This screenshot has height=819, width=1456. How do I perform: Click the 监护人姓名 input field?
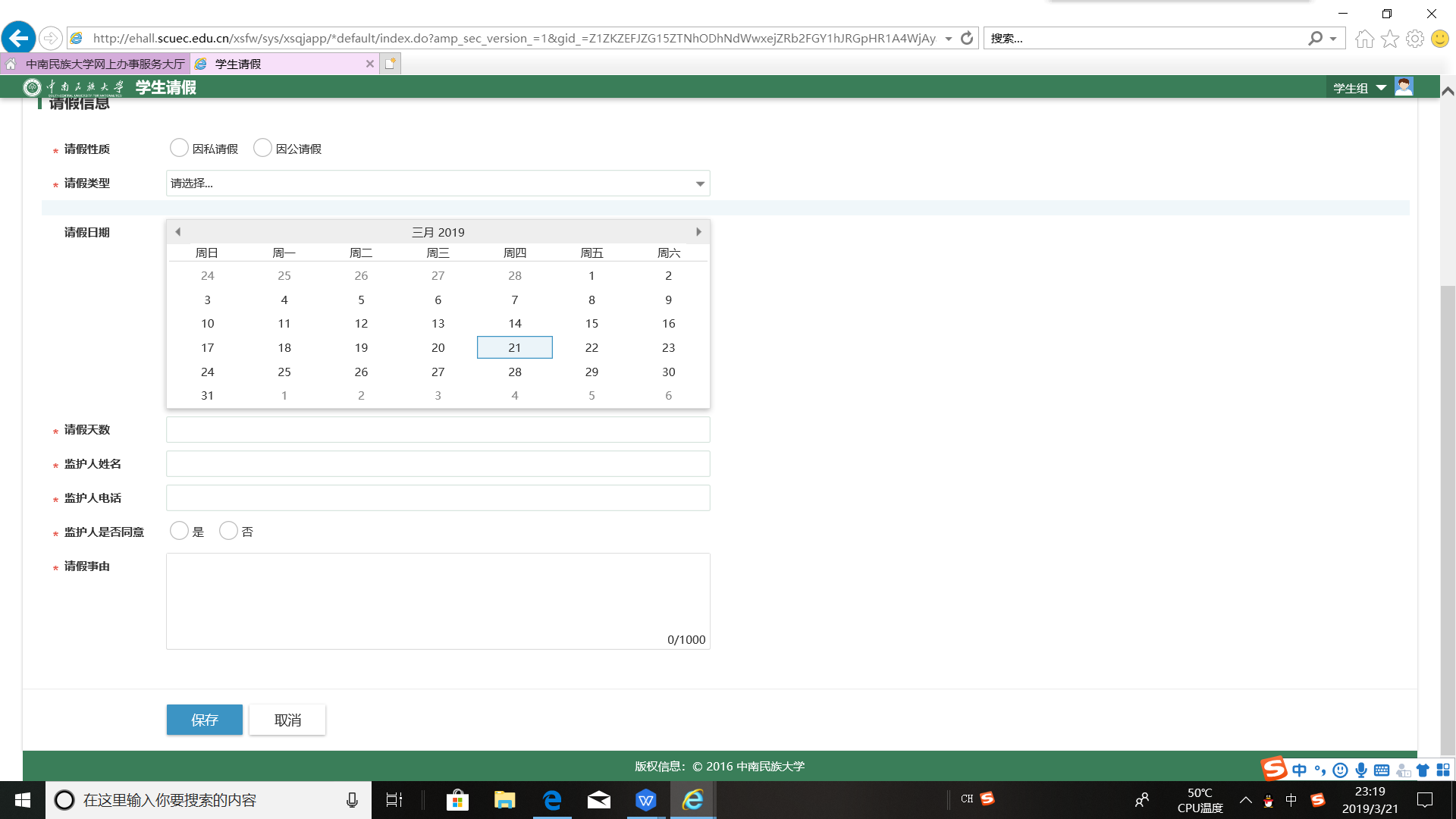pyautogui.click(x=438, y=464)
